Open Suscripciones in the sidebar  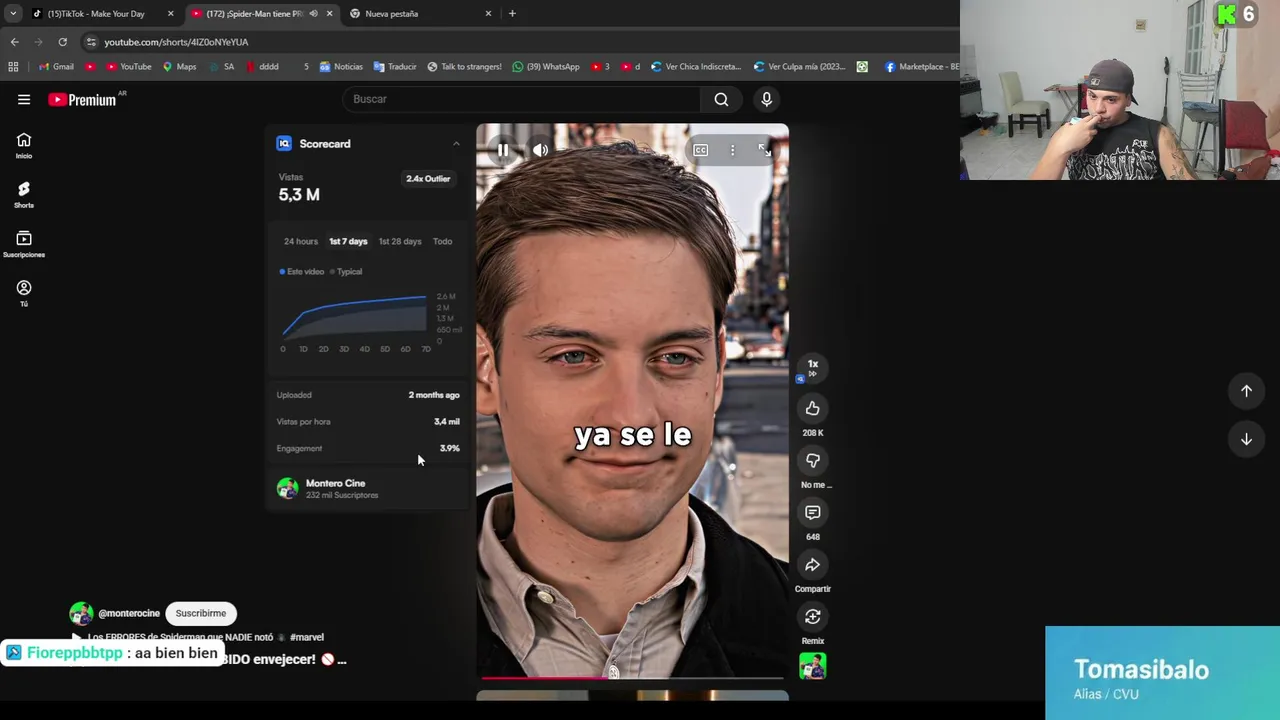[24, 244]
